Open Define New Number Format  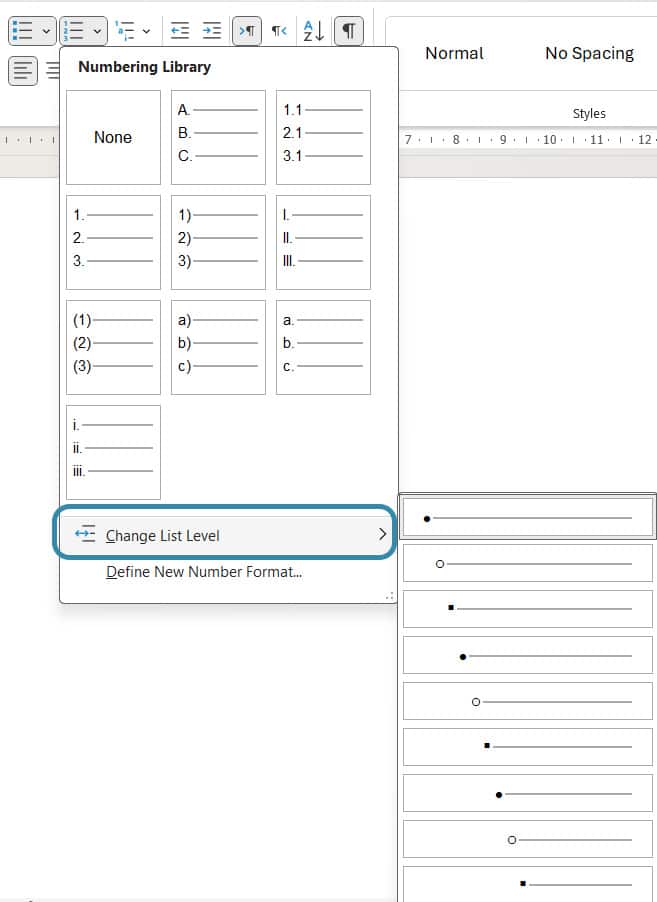(204, 572)
